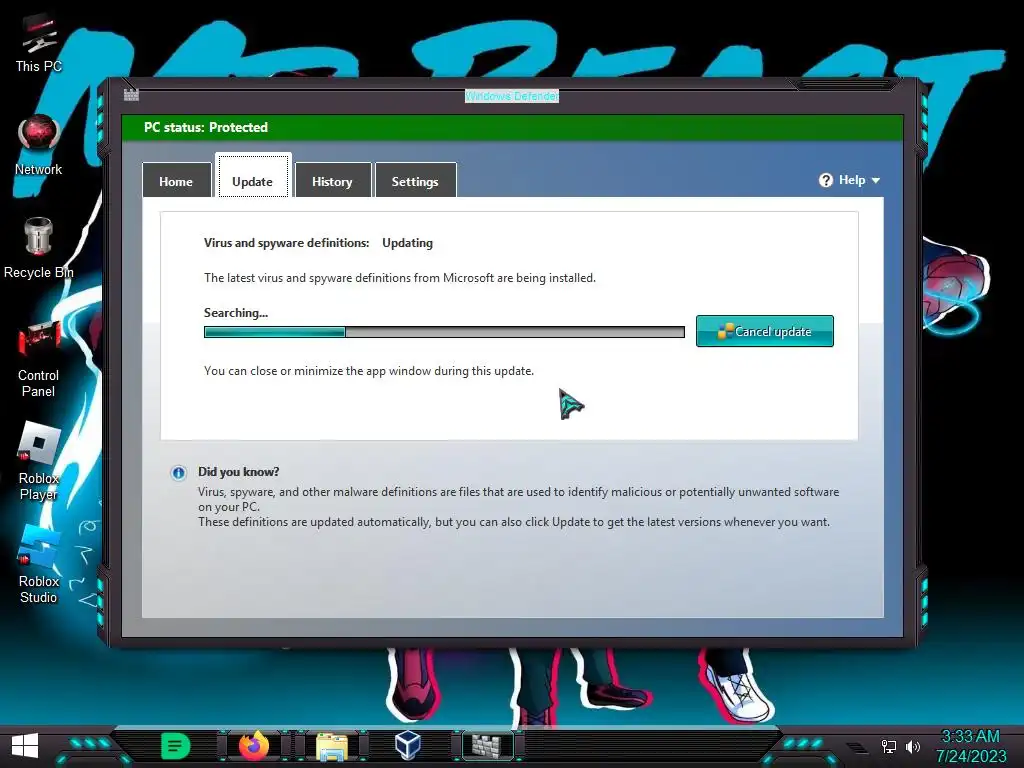
Task: Launch Firefox from the taskbar
Action: click(253, 746)
